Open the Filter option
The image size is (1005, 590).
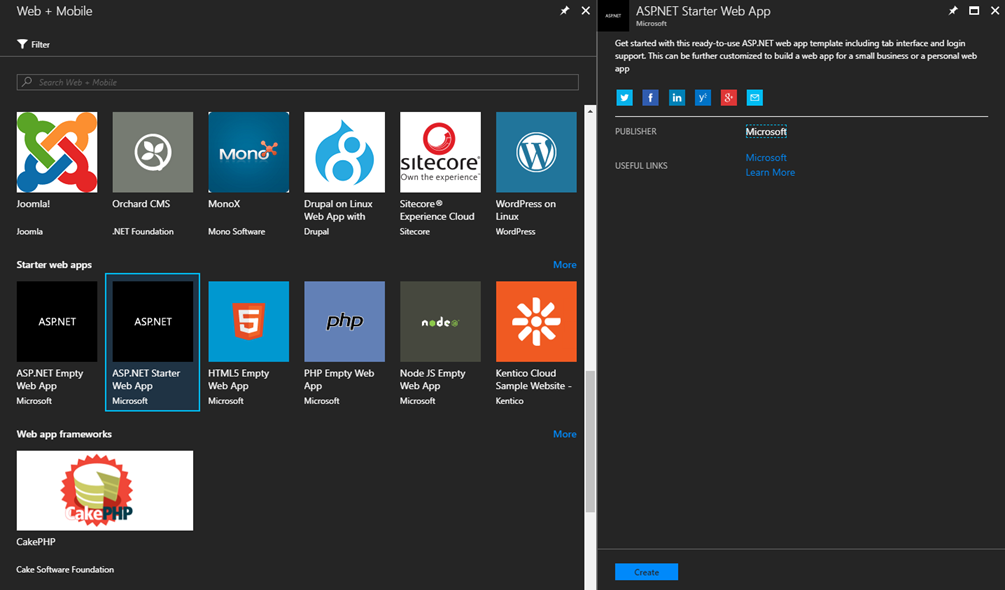33,44
